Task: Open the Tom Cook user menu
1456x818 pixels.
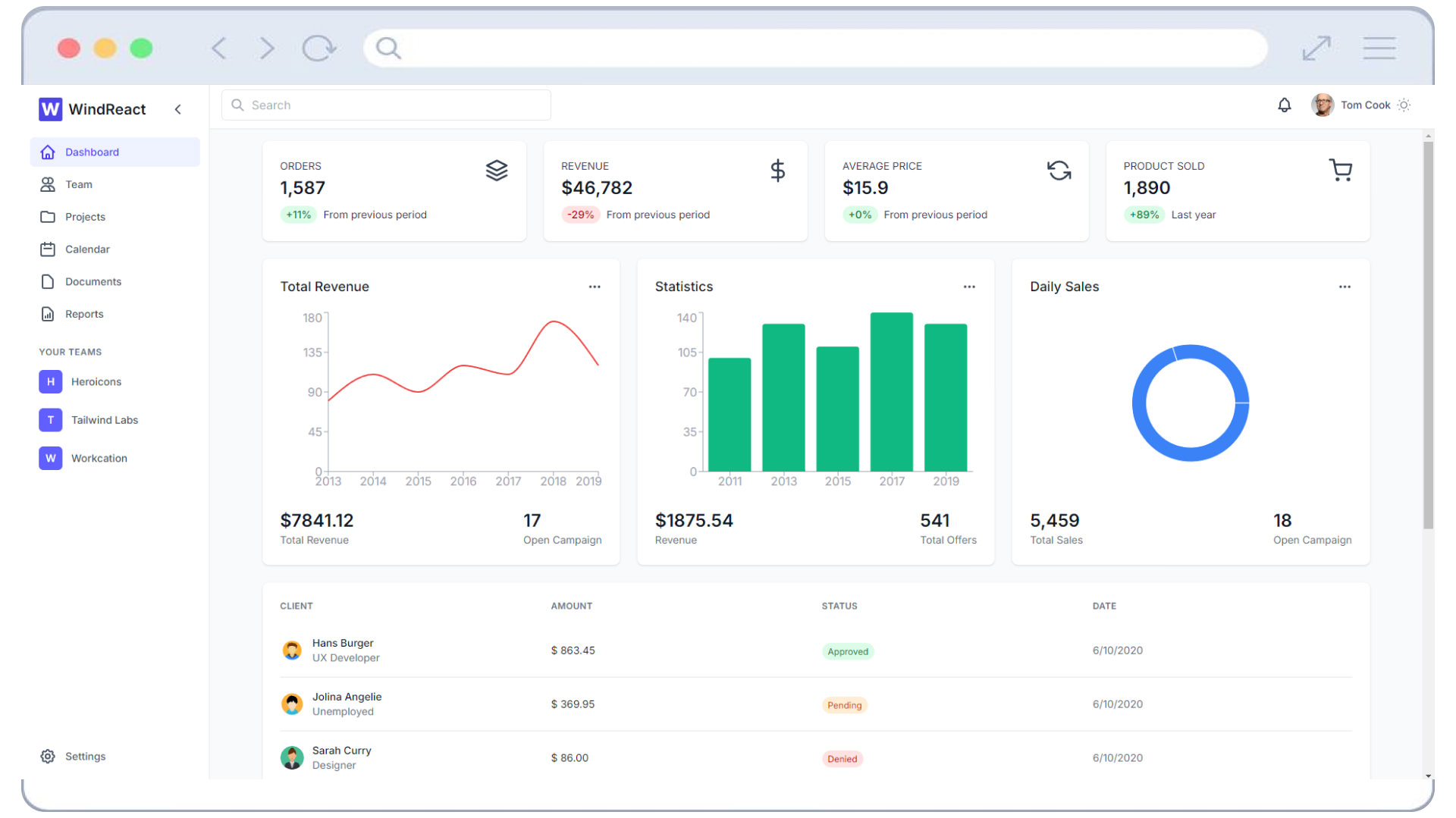Action: (1352, 105)
